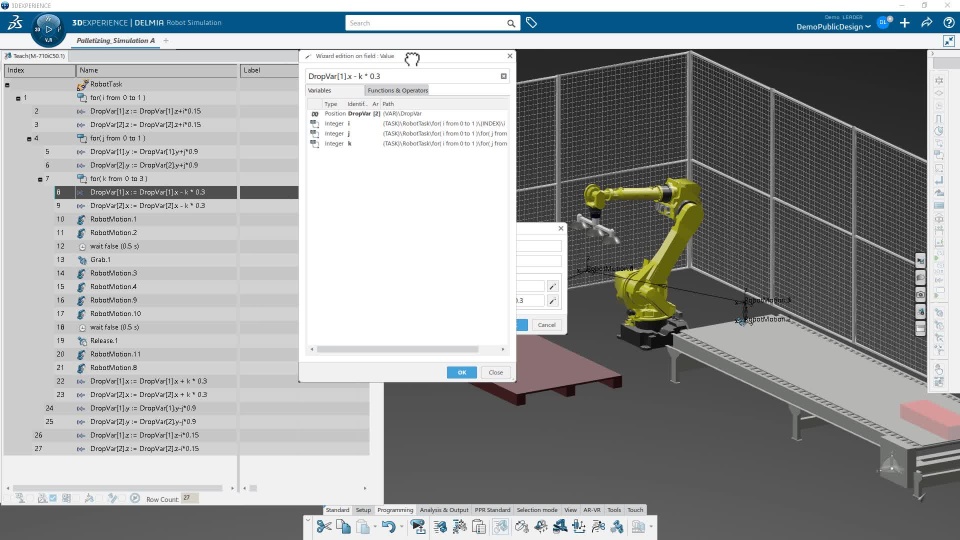Select row 9 DropVar[2].x assignment

[151, 206]
